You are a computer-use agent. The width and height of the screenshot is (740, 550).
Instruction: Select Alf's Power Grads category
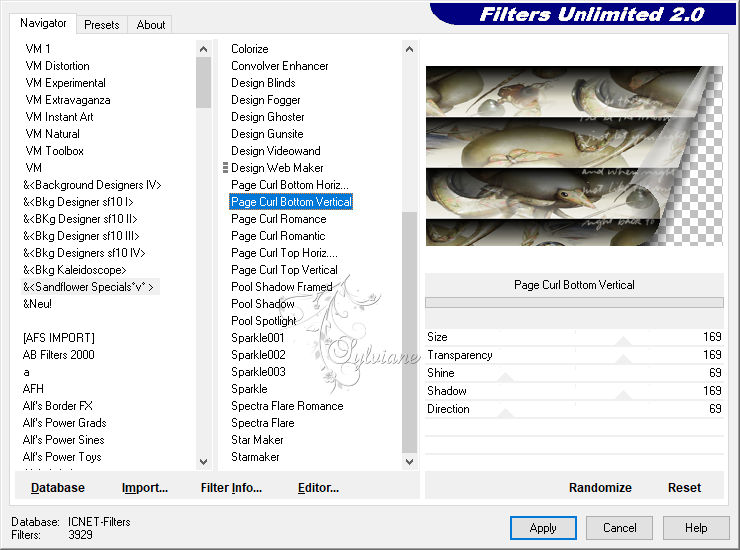coord(64,423)
